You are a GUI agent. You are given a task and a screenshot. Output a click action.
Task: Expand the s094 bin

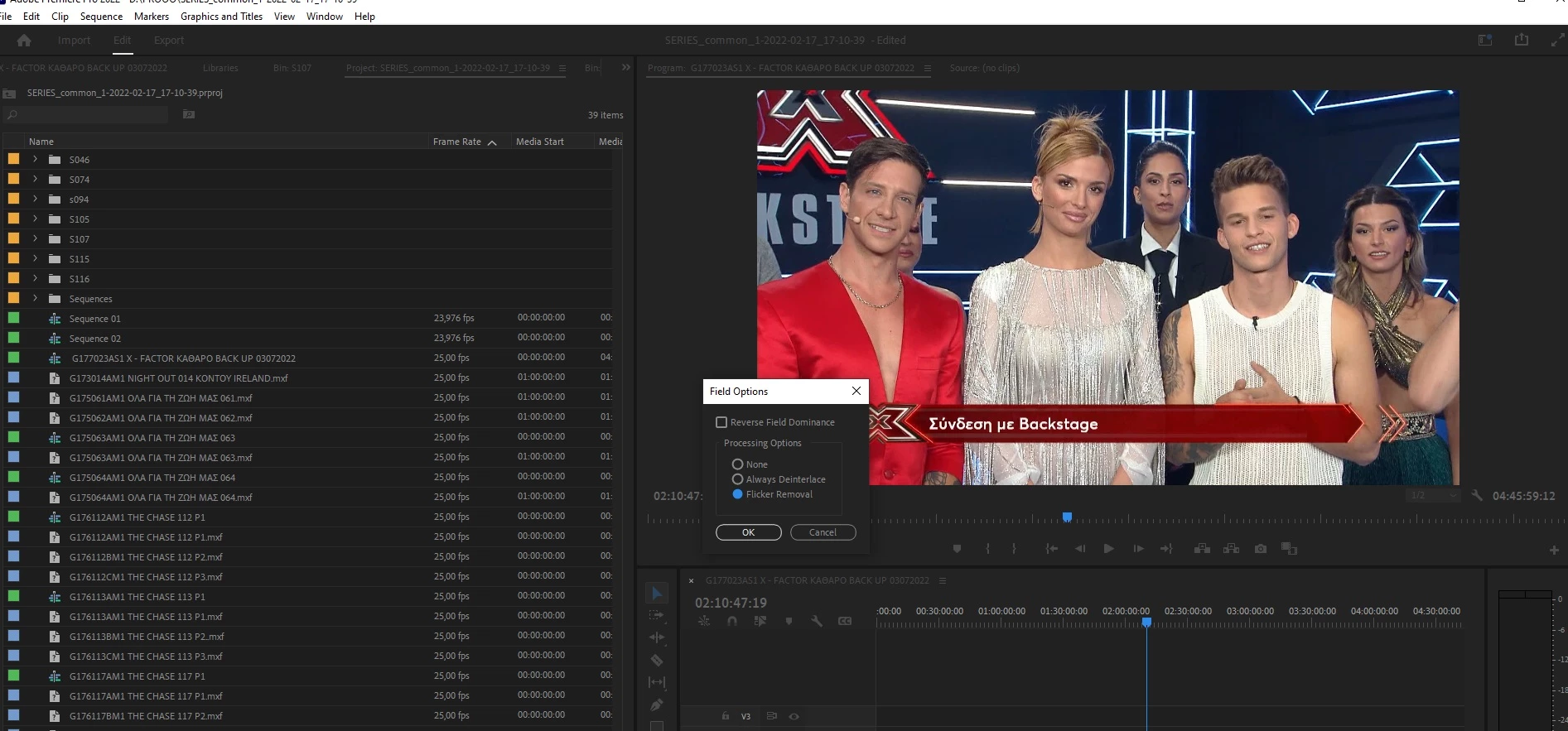[x=35, y=199]
